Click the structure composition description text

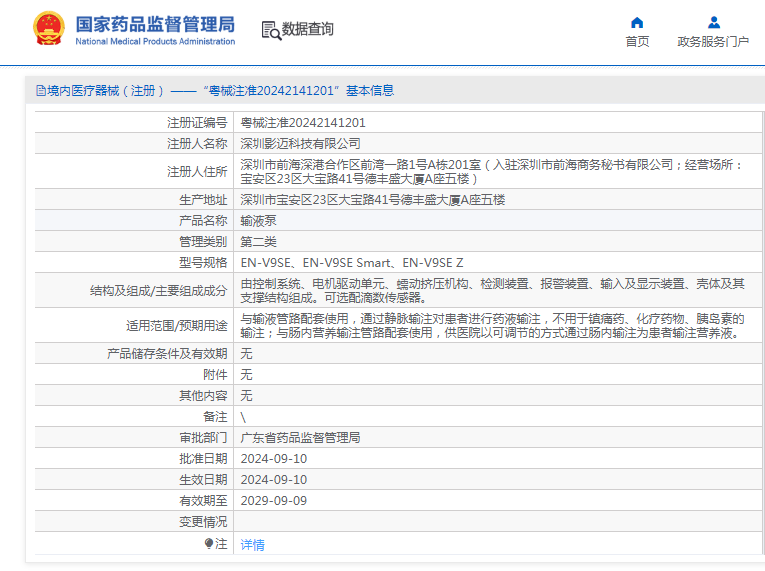pos(492,291)
